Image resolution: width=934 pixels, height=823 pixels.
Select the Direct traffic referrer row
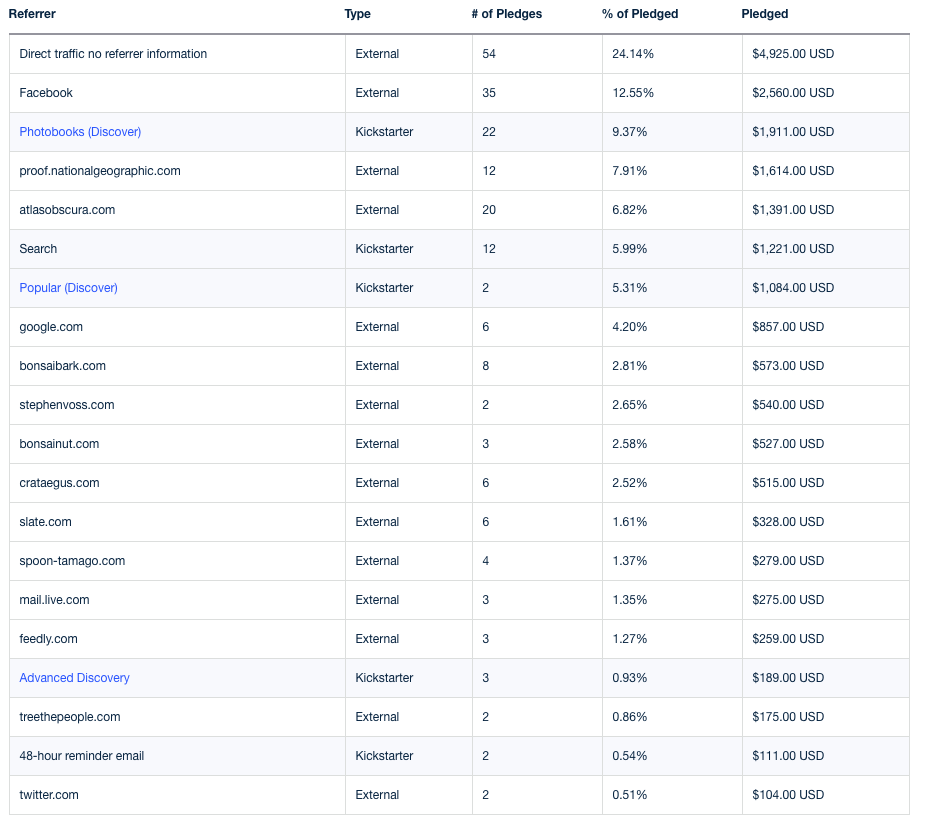459,54
